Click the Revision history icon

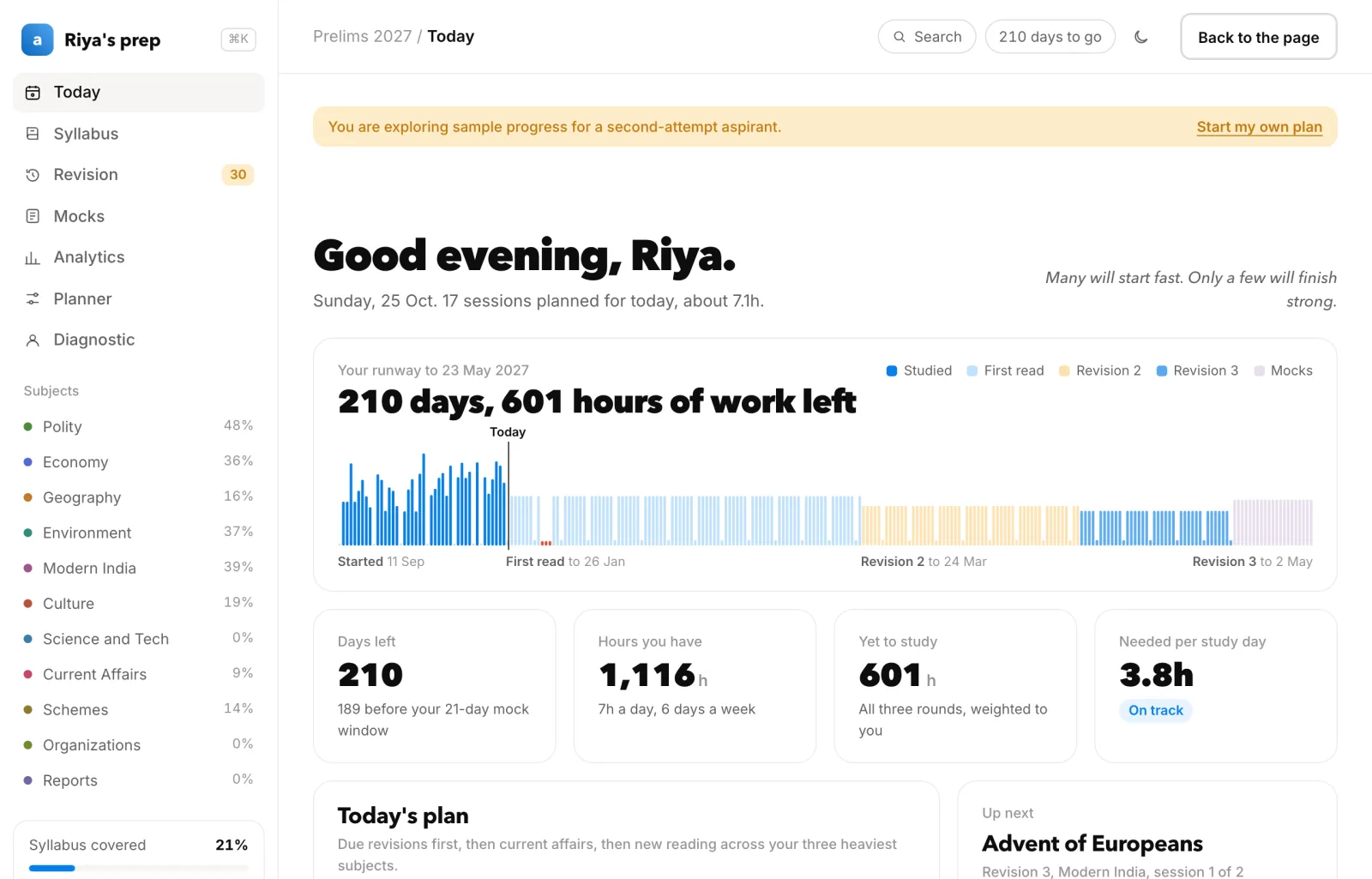click(x=33, y=175)
